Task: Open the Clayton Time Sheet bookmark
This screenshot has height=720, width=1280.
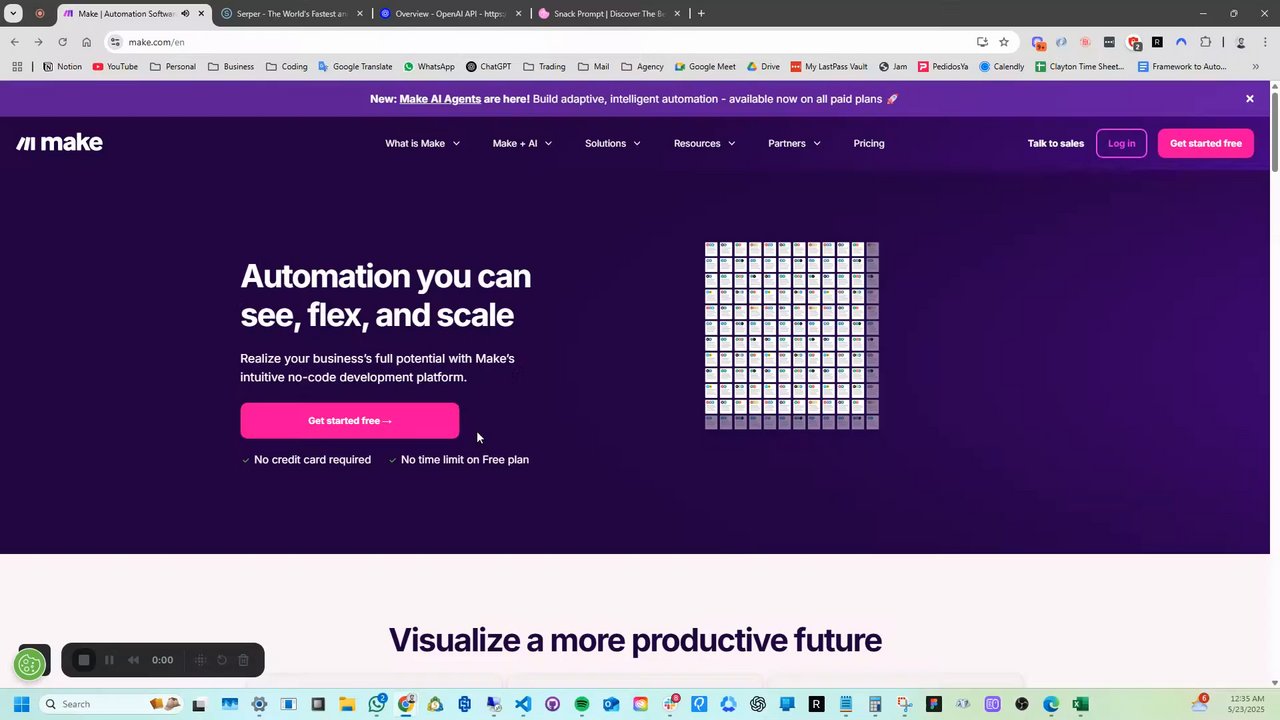Action: point(1080,67)
